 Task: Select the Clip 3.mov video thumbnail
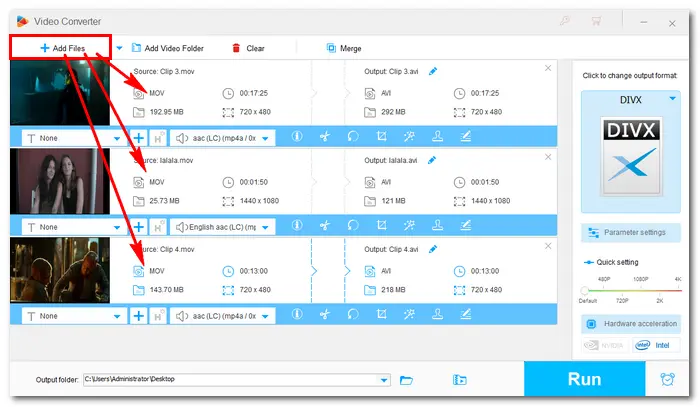pyautogui.click(x=60, y=92)
